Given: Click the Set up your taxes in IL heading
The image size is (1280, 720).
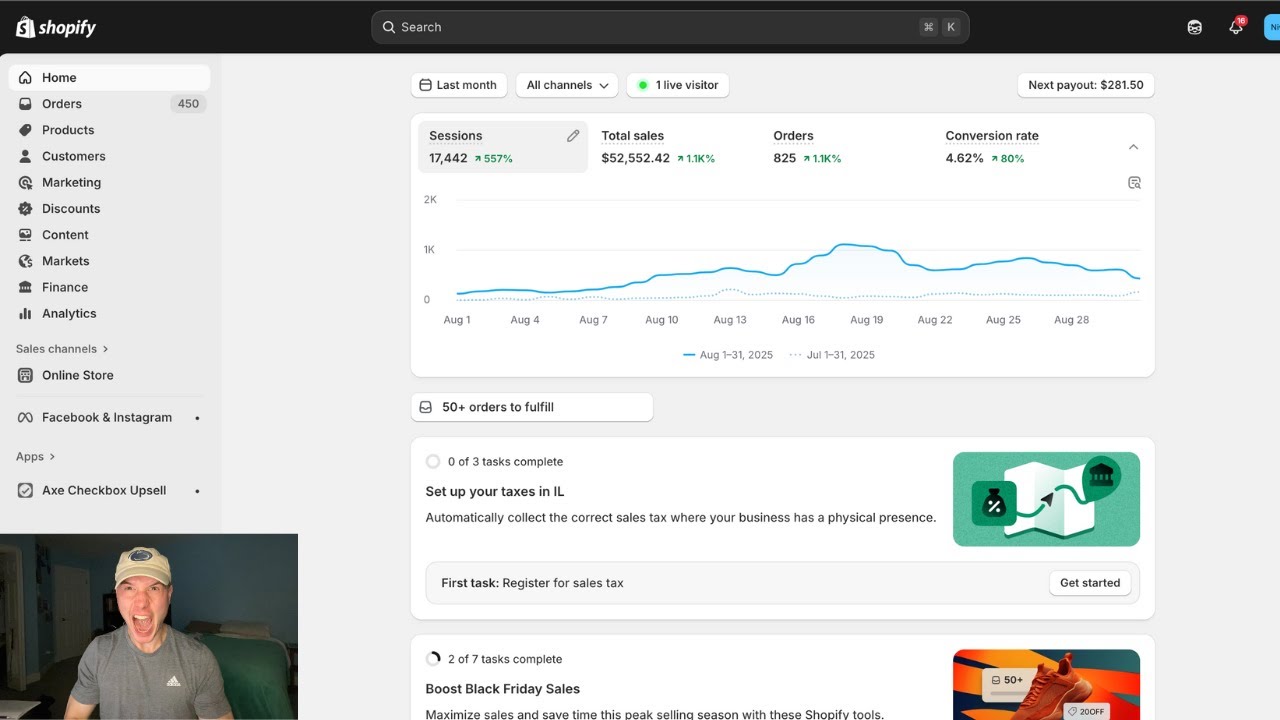Looking at the screenshot, I should [495, 492].
